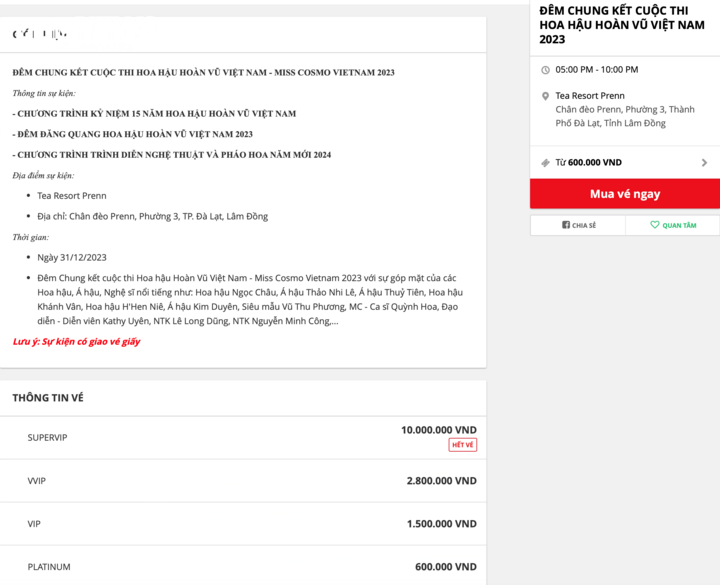Expand the price chevron beside Từ 600.000 VND
720x585 pixels.
(704, 163)
